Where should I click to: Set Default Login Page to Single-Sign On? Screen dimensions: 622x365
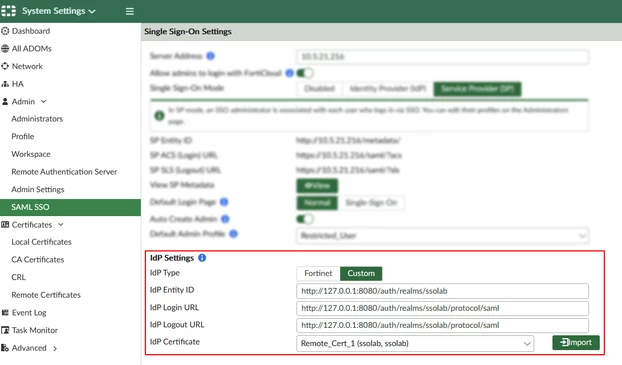[x=371, y=203]
